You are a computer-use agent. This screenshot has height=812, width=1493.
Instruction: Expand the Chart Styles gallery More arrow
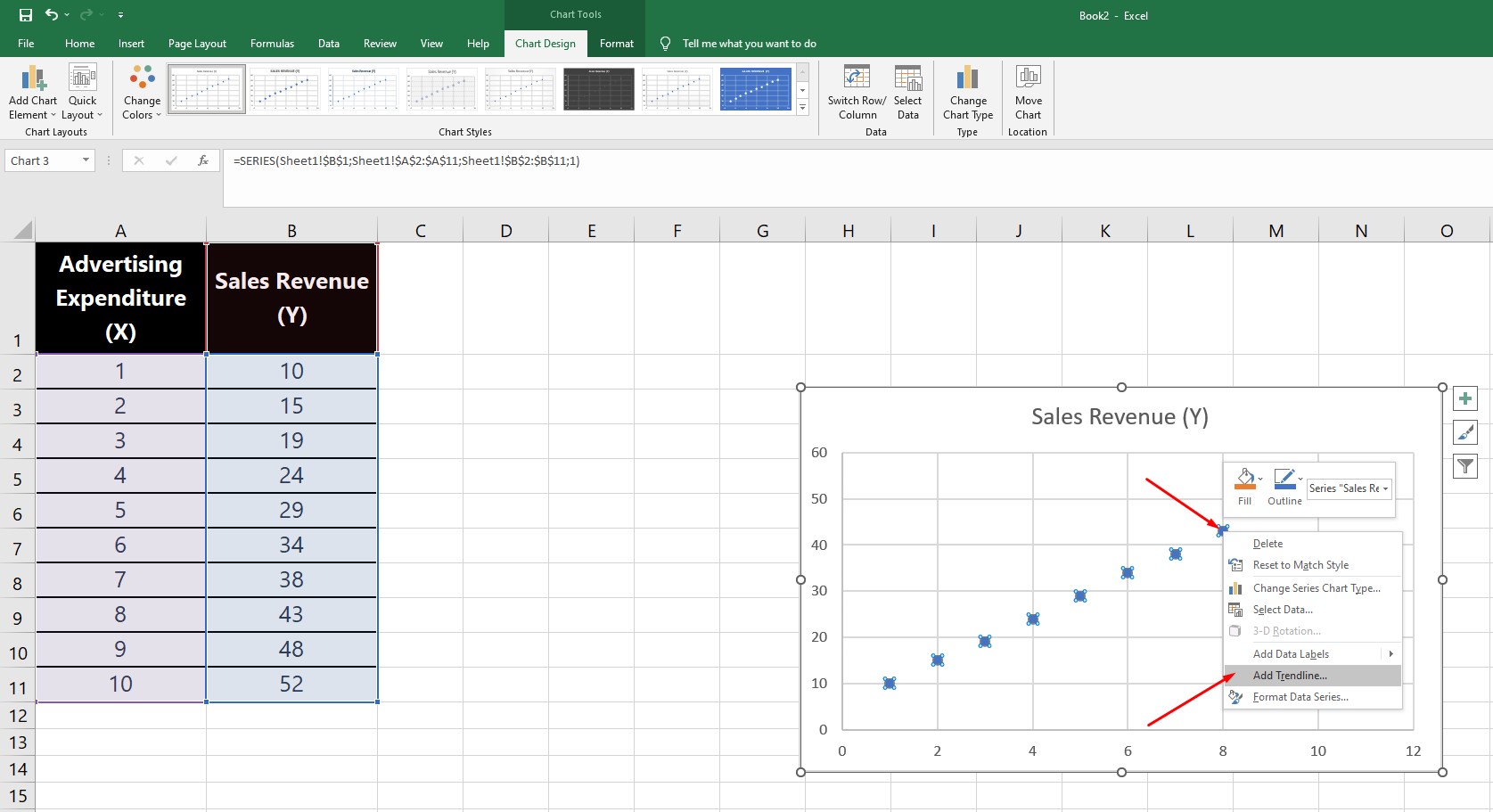pyautogui.click(x=802, y=108)
